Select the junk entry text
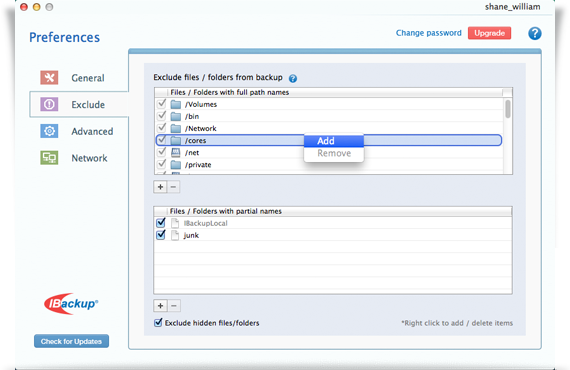The width and height of the screenshot is (570, 370). click(191, 236)
